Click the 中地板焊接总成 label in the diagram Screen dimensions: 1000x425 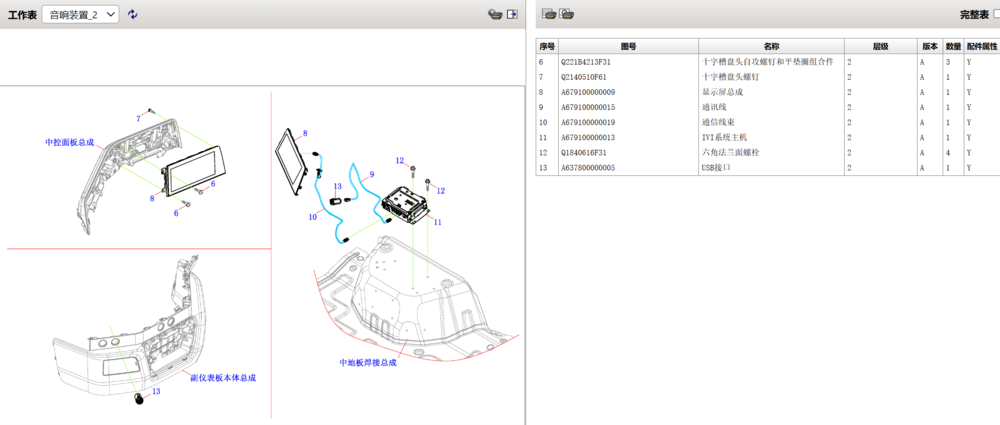click(368, 362)
